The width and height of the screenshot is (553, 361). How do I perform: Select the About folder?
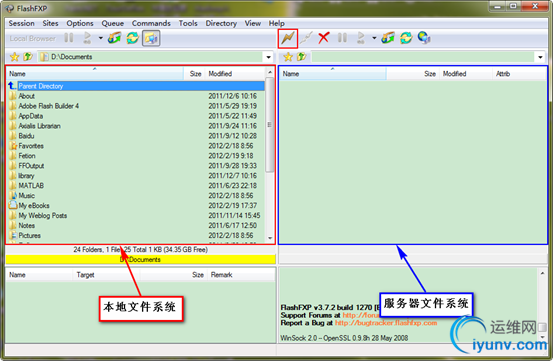(x=136, y=96)
